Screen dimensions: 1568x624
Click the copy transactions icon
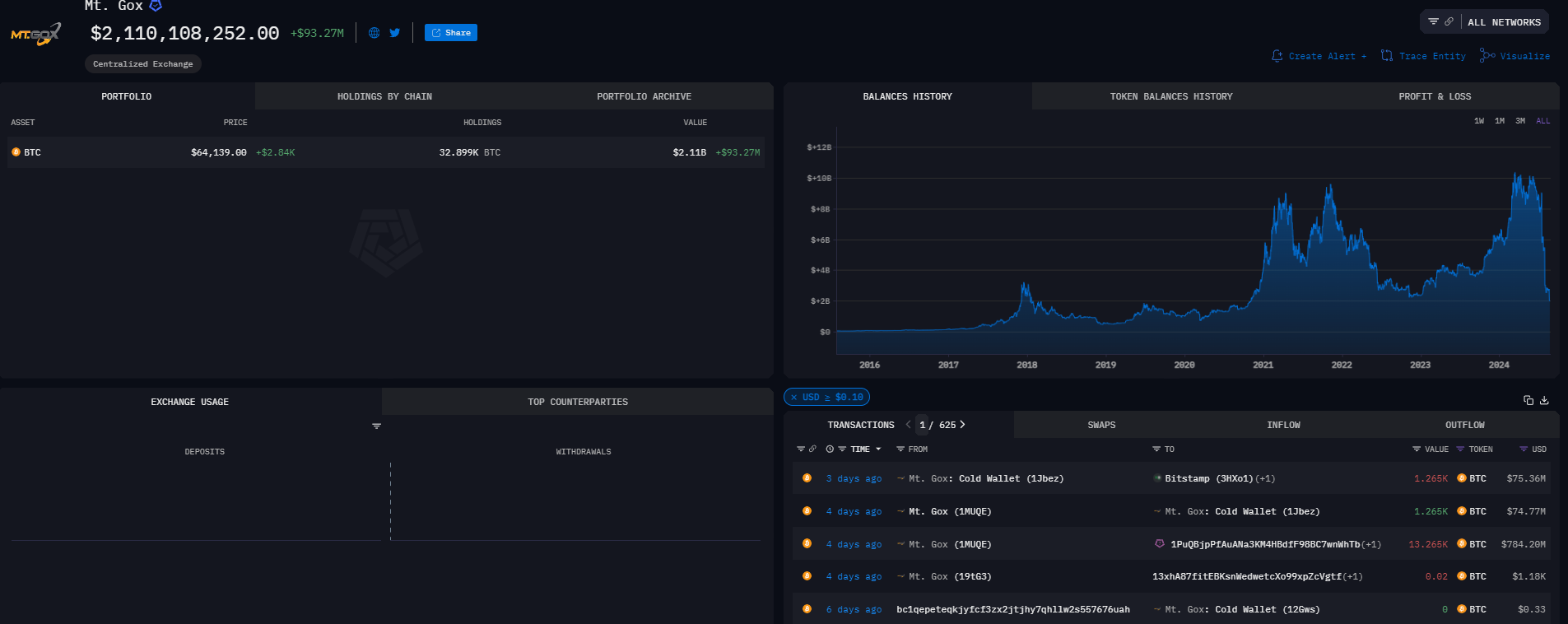click(x=1528, y=400)
